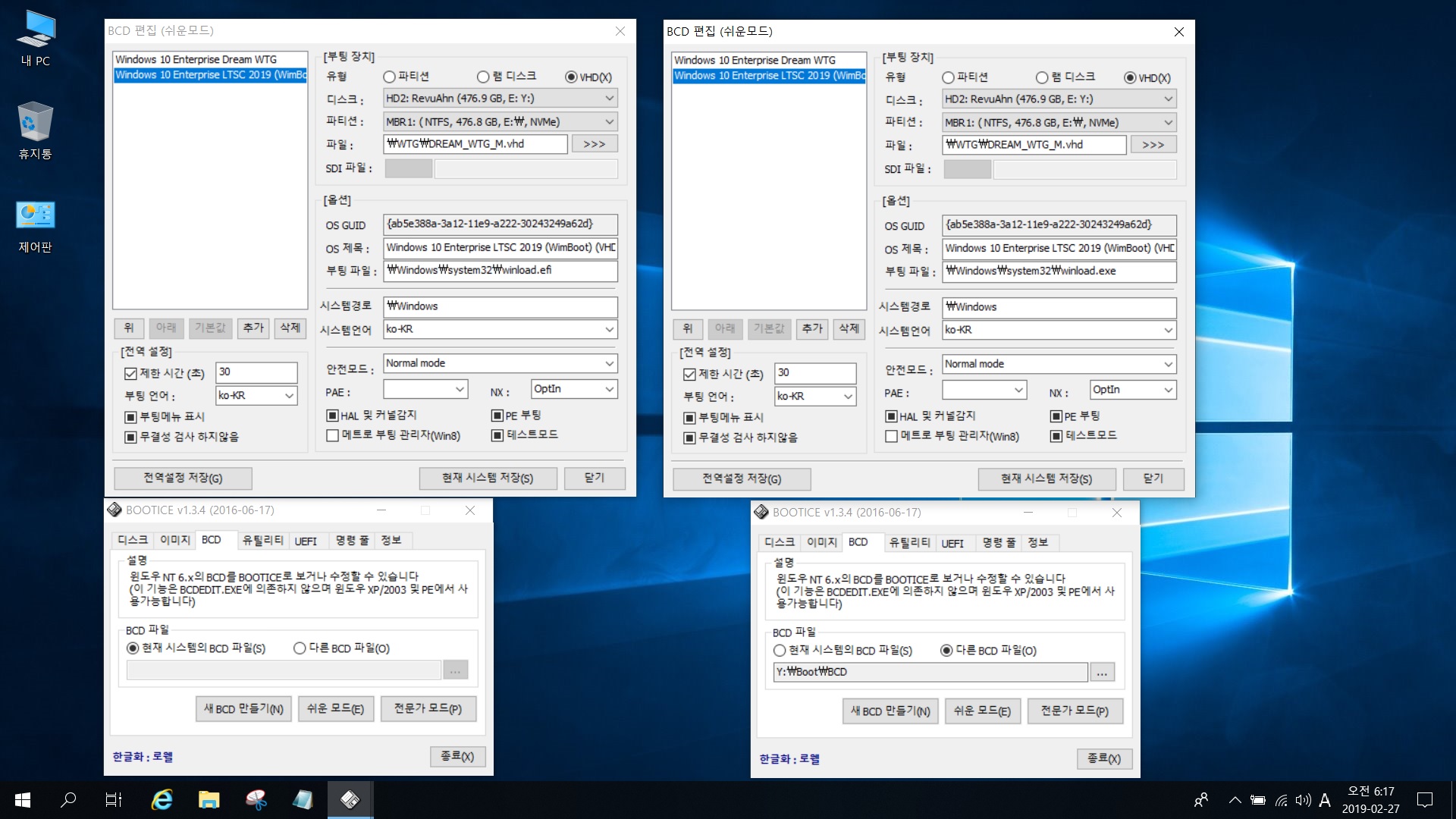Open the 내 PC desktop icon
Screen dimensions: 1456x819
(x=36, y=38)
